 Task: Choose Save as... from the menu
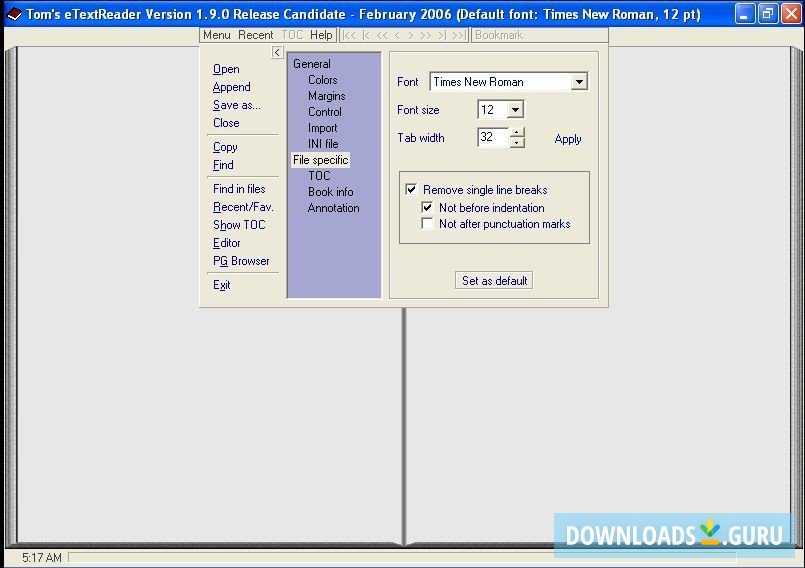pyautogui.click(x=237, y=105)
